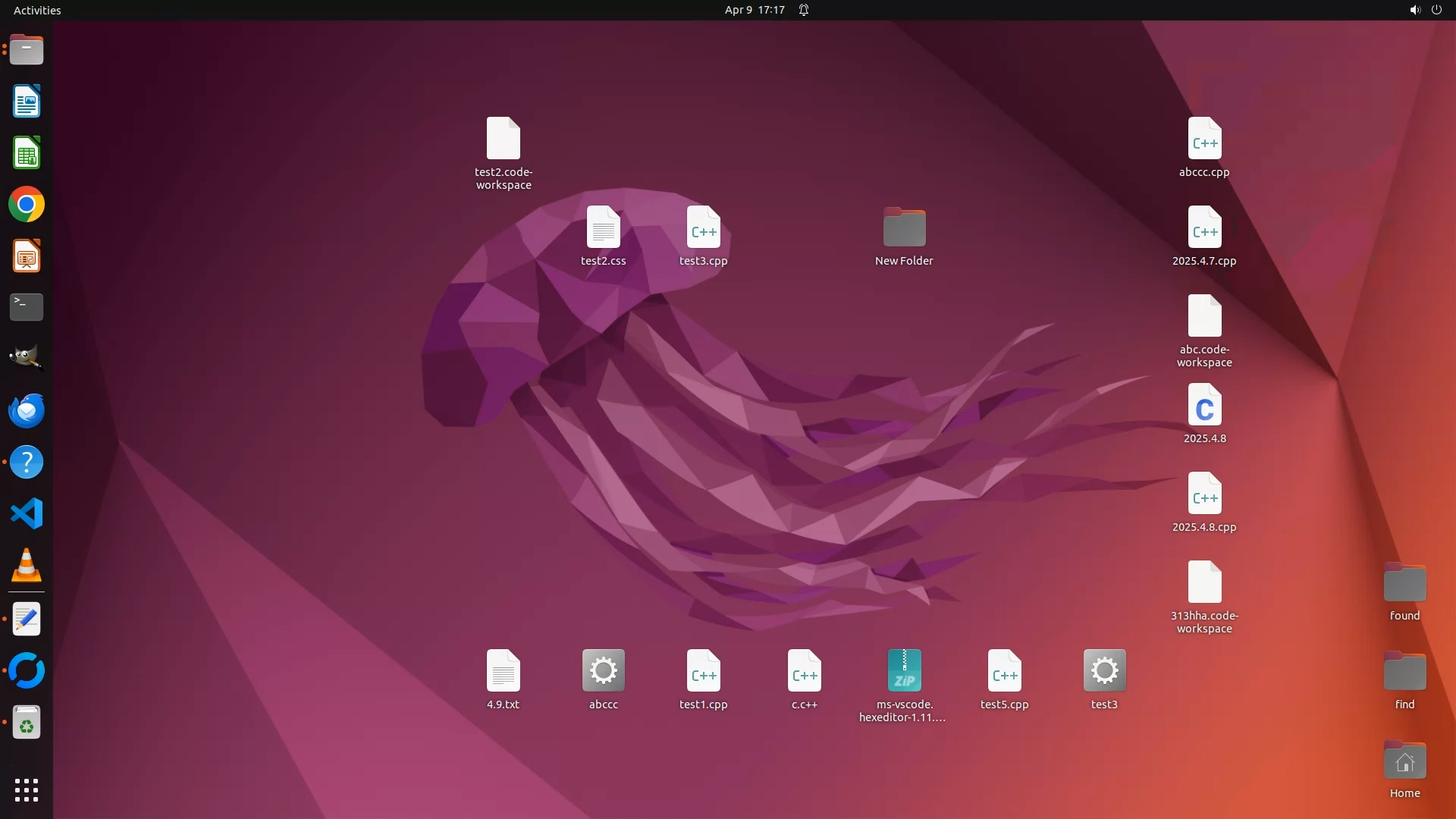
Task: Launch LibreOffice Calc from the dock
Action: (x=27, y=154)
